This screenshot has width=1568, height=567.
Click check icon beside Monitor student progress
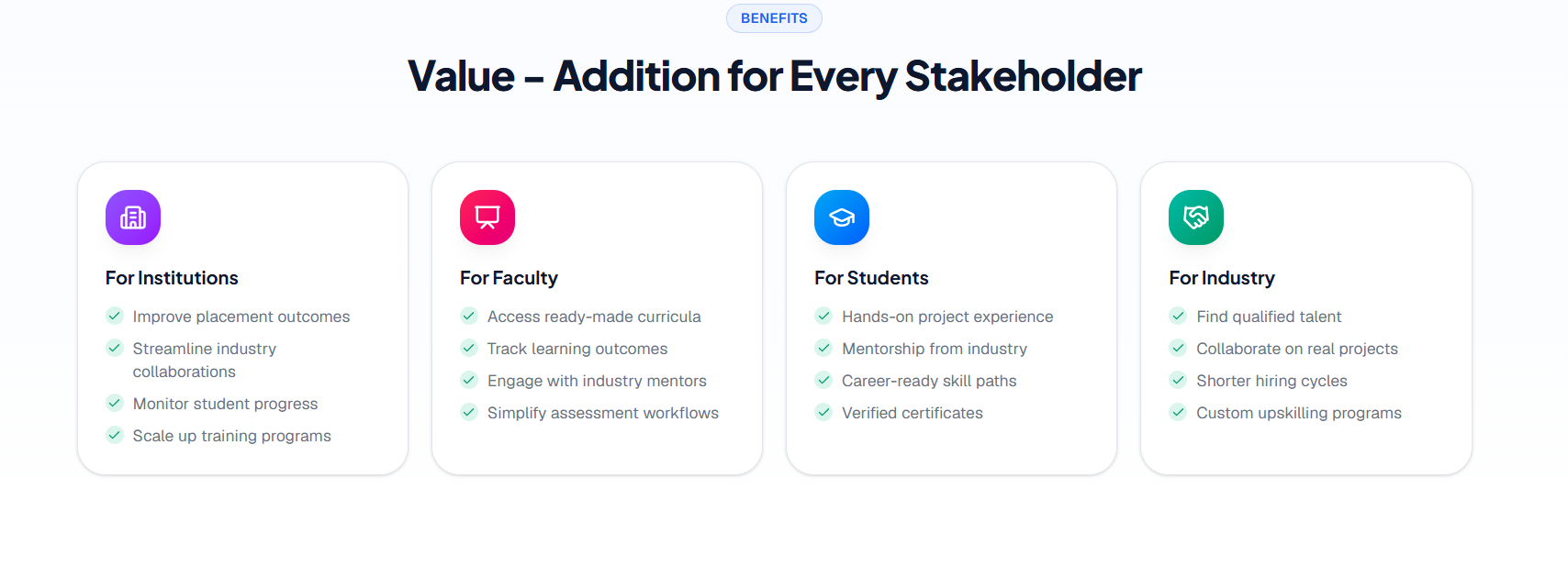[x=115, y=403]
